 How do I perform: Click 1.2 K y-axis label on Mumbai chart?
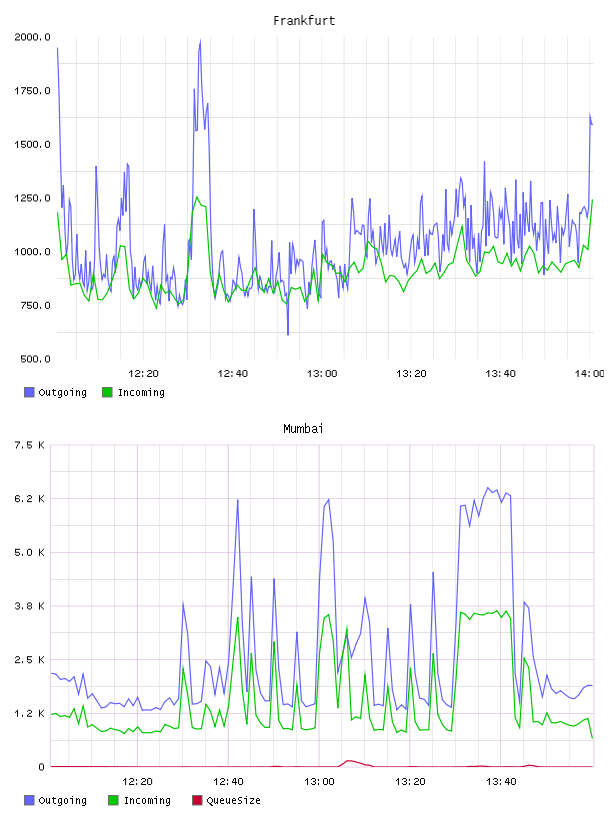coord(29,713)
